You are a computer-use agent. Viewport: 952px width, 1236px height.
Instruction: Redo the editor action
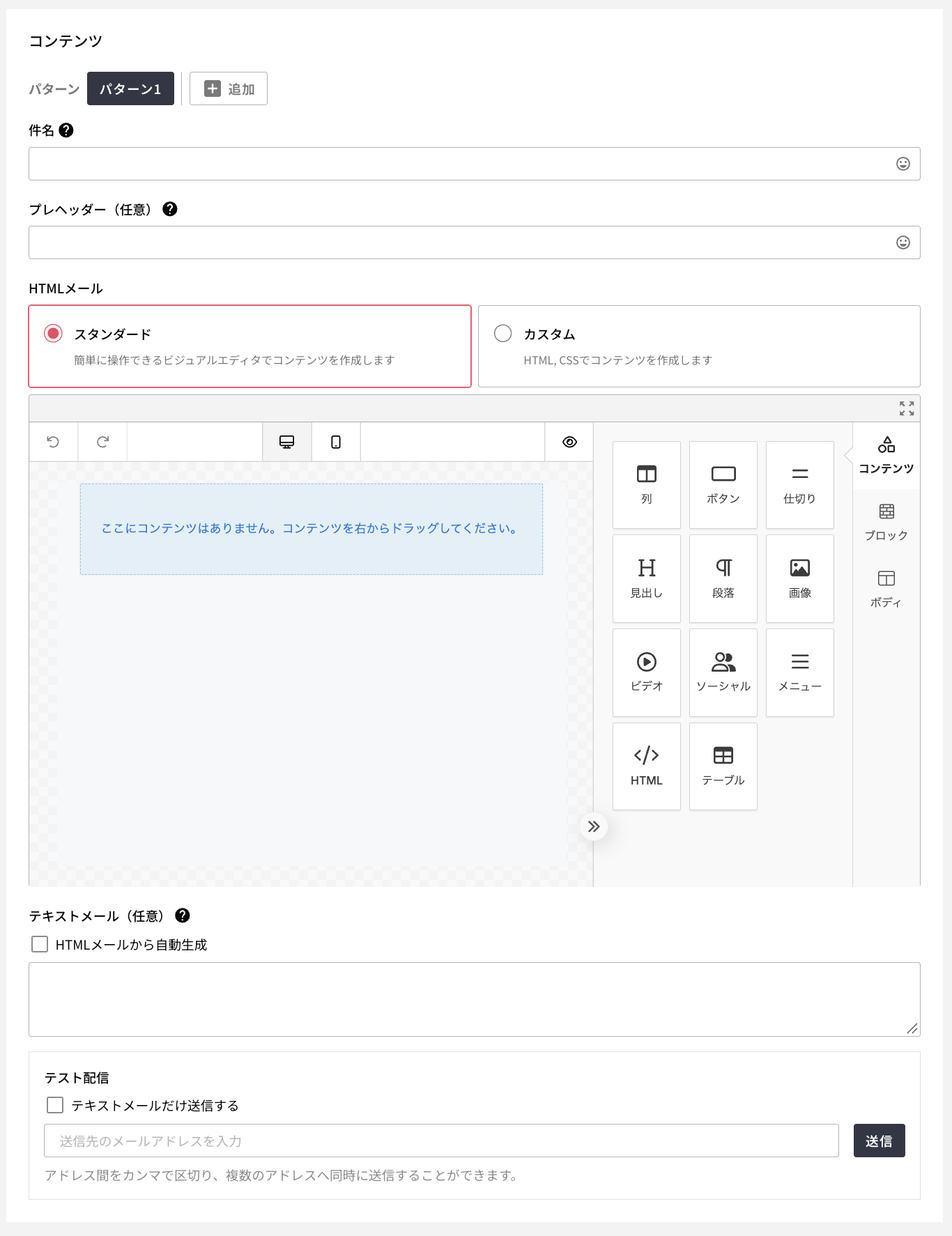[x=102, y=442]
